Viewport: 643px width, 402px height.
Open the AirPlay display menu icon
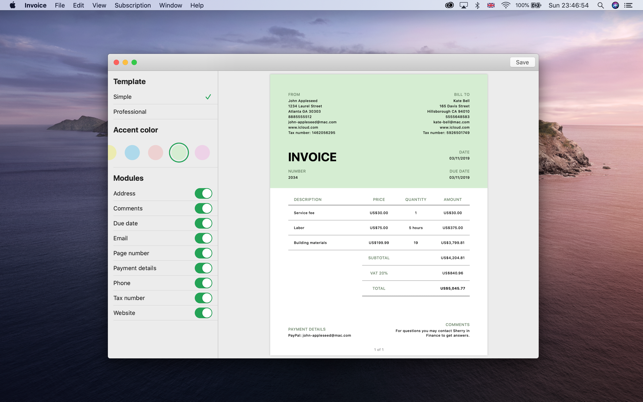(x=463, y=5)
